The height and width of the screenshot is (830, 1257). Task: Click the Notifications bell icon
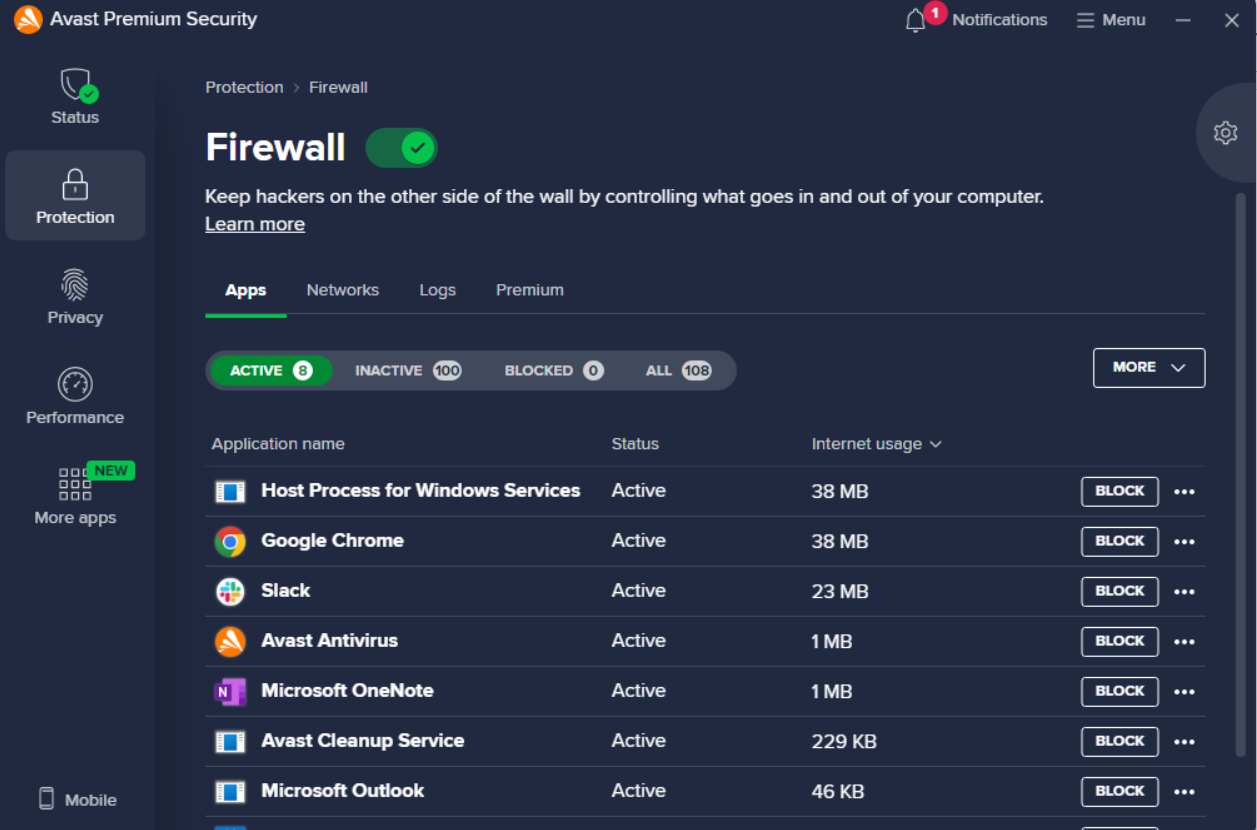(915, 20)
